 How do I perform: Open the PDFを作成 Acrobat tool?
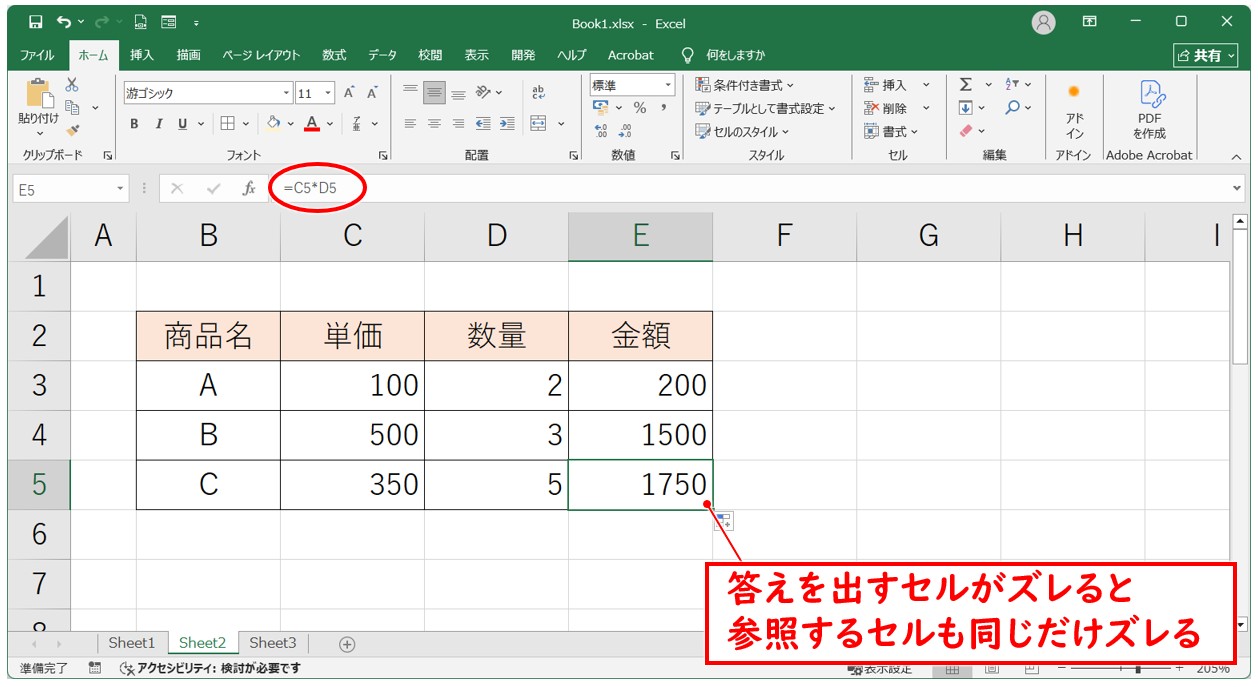click(1149, 110)
